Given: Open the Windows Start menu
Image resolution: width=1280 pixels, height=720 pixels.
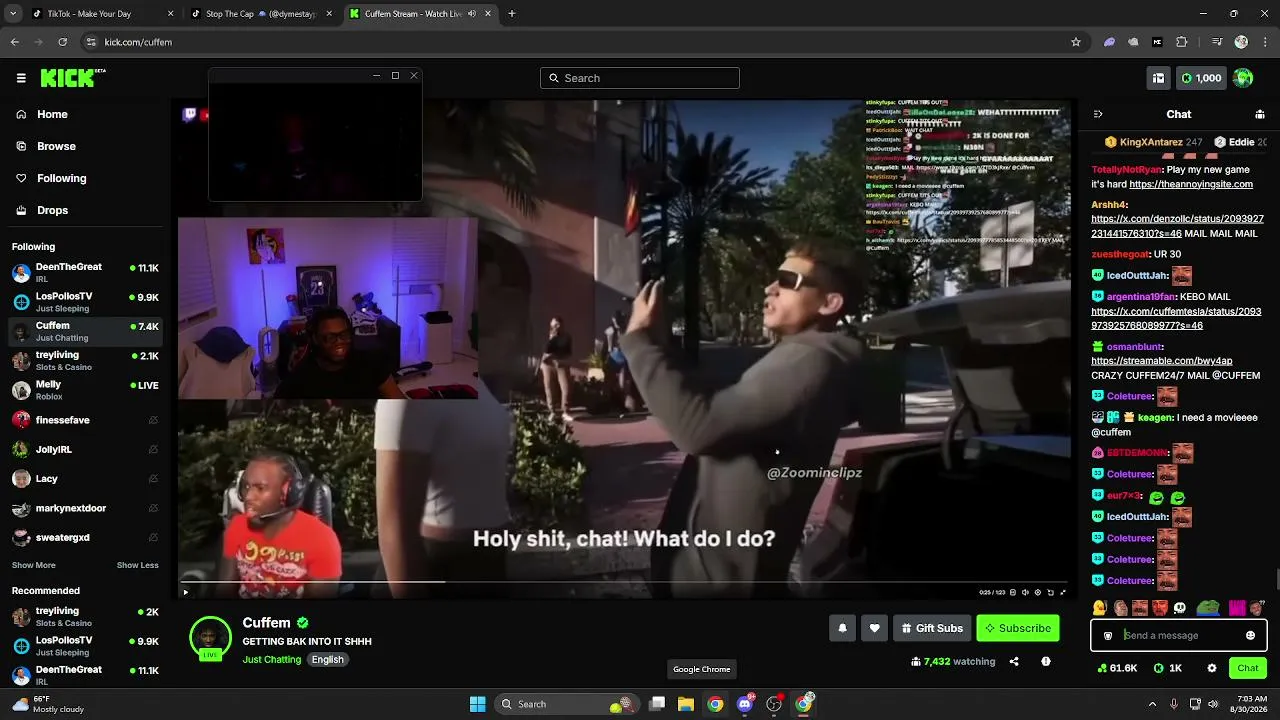Looking at the screenshot, I should [x=478, y=704].
